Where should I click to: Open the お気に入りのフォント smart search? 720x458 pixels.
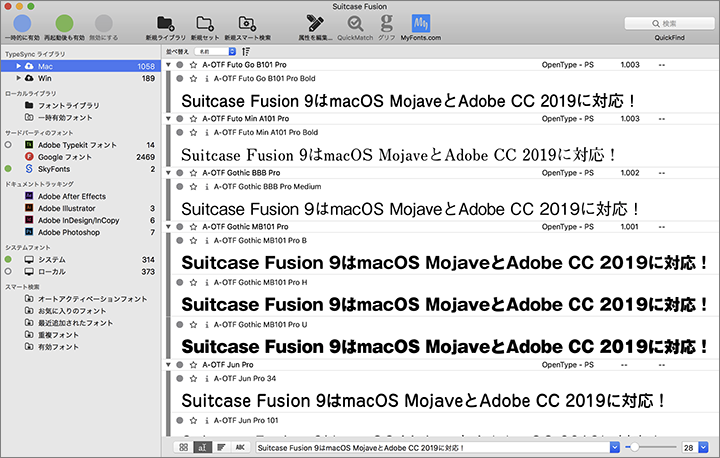tap(80, 311)
